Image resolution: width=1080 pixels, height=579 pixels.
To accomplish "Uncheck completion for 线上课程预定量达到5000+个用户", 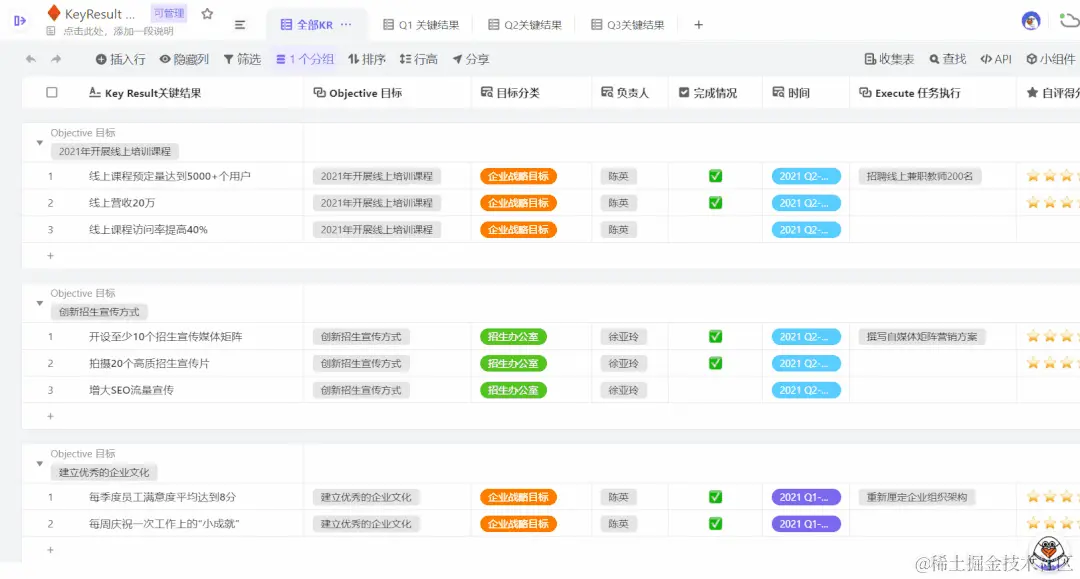I will click(x=716, y=176).
